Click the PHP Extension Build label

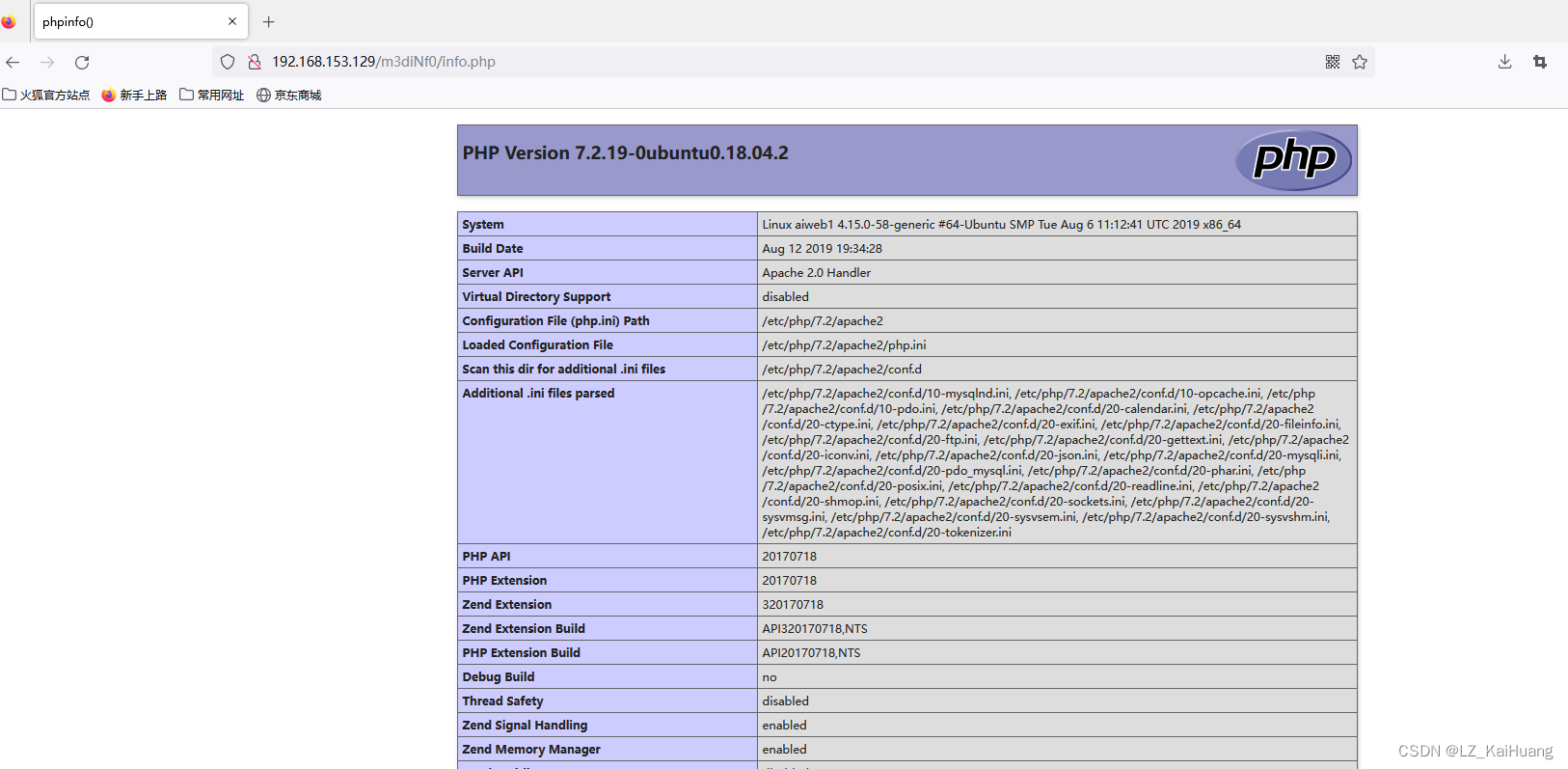click(521, 653)
